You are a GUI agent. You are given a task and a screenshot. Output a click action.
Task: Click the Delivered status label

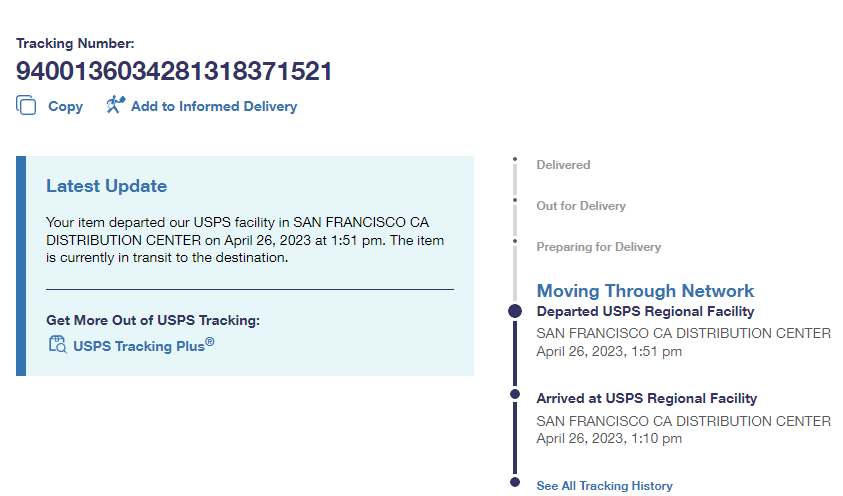(x=563, y=165)
